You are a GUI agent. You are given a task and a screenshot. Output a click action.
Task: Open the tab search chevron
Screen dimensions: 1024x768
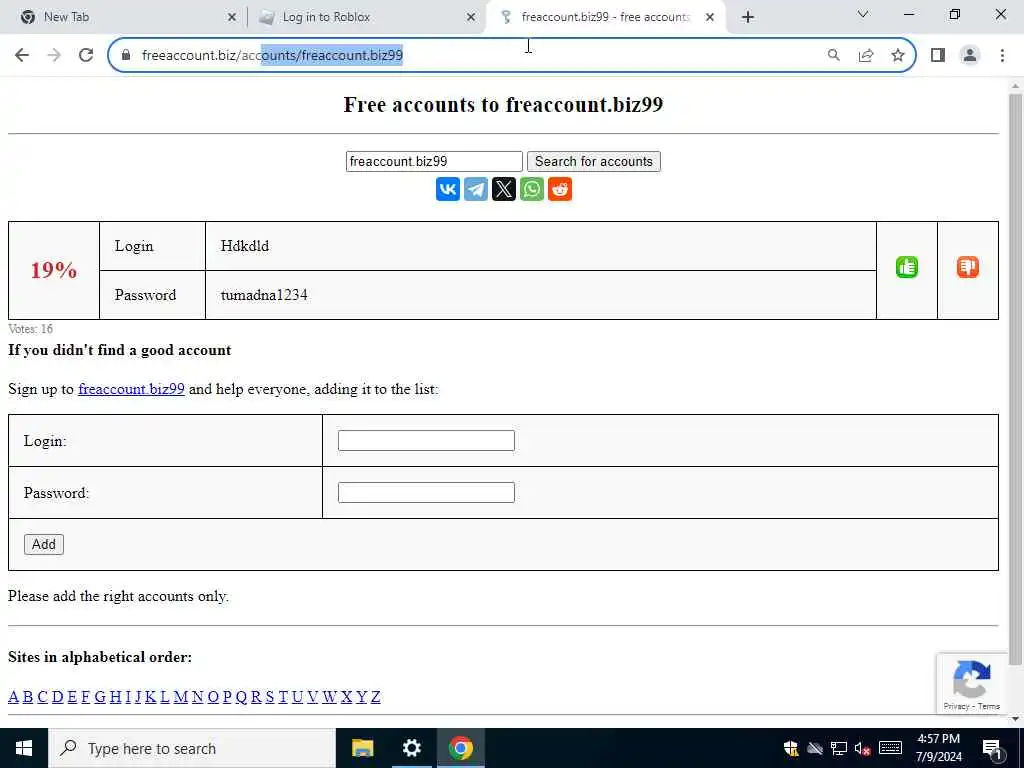click(x=863, y=14)
